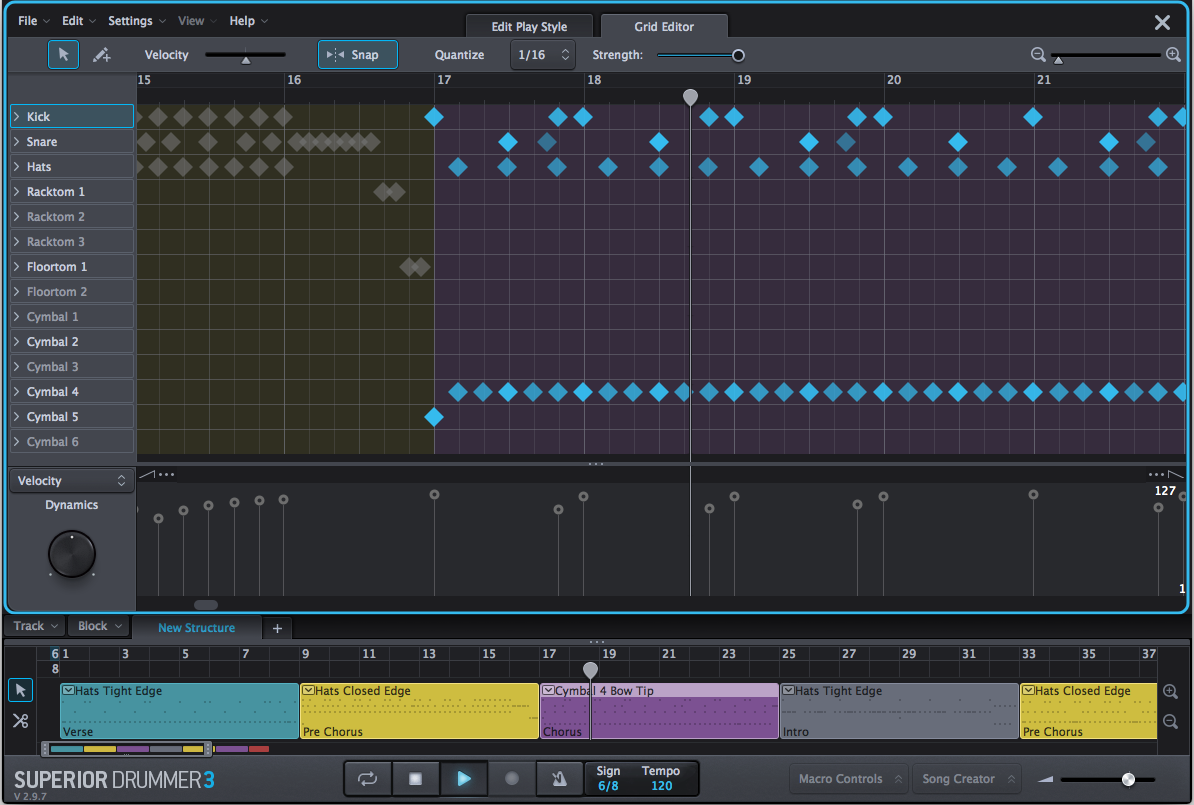Click the master volume icon
1194x805 pixels.
tap(1046, 779)
